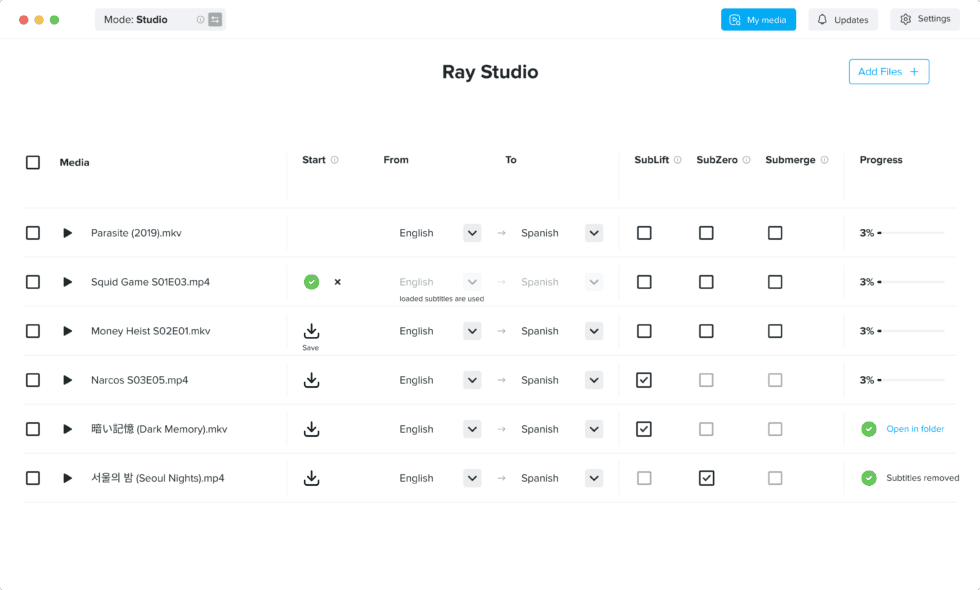
Task: Click Progress column header
Action: pos(881,160)
